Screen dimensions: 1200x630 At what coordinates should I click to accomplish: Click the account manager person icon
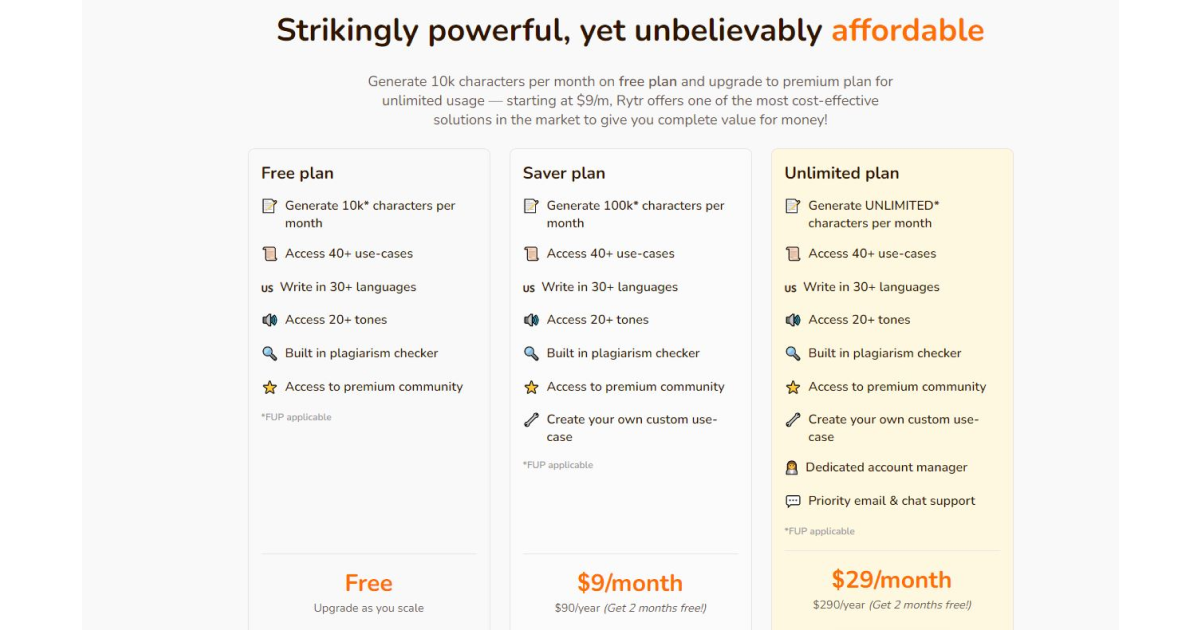(792, 468)
